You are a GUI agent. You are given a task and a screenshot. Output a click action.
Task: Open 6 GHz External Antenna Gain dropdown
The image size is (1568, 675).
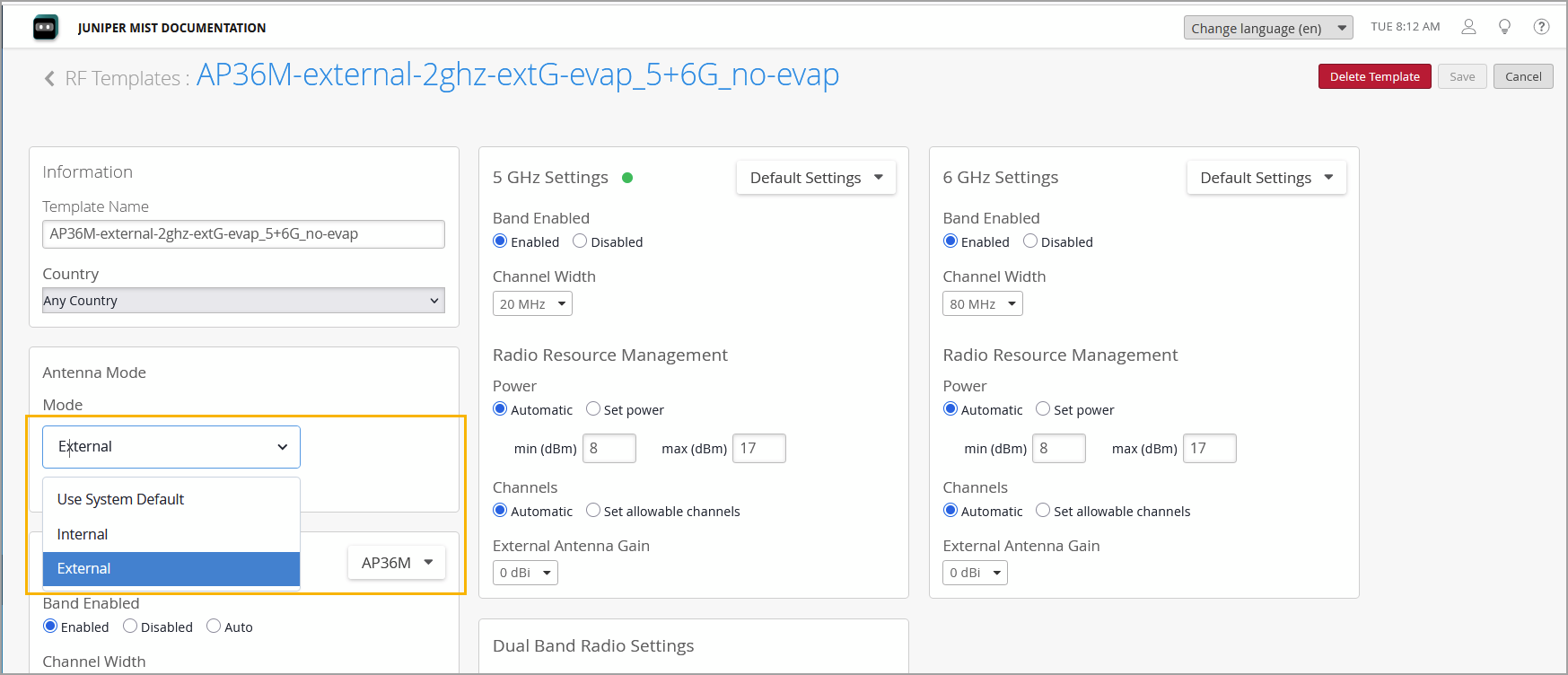point(975,573)
